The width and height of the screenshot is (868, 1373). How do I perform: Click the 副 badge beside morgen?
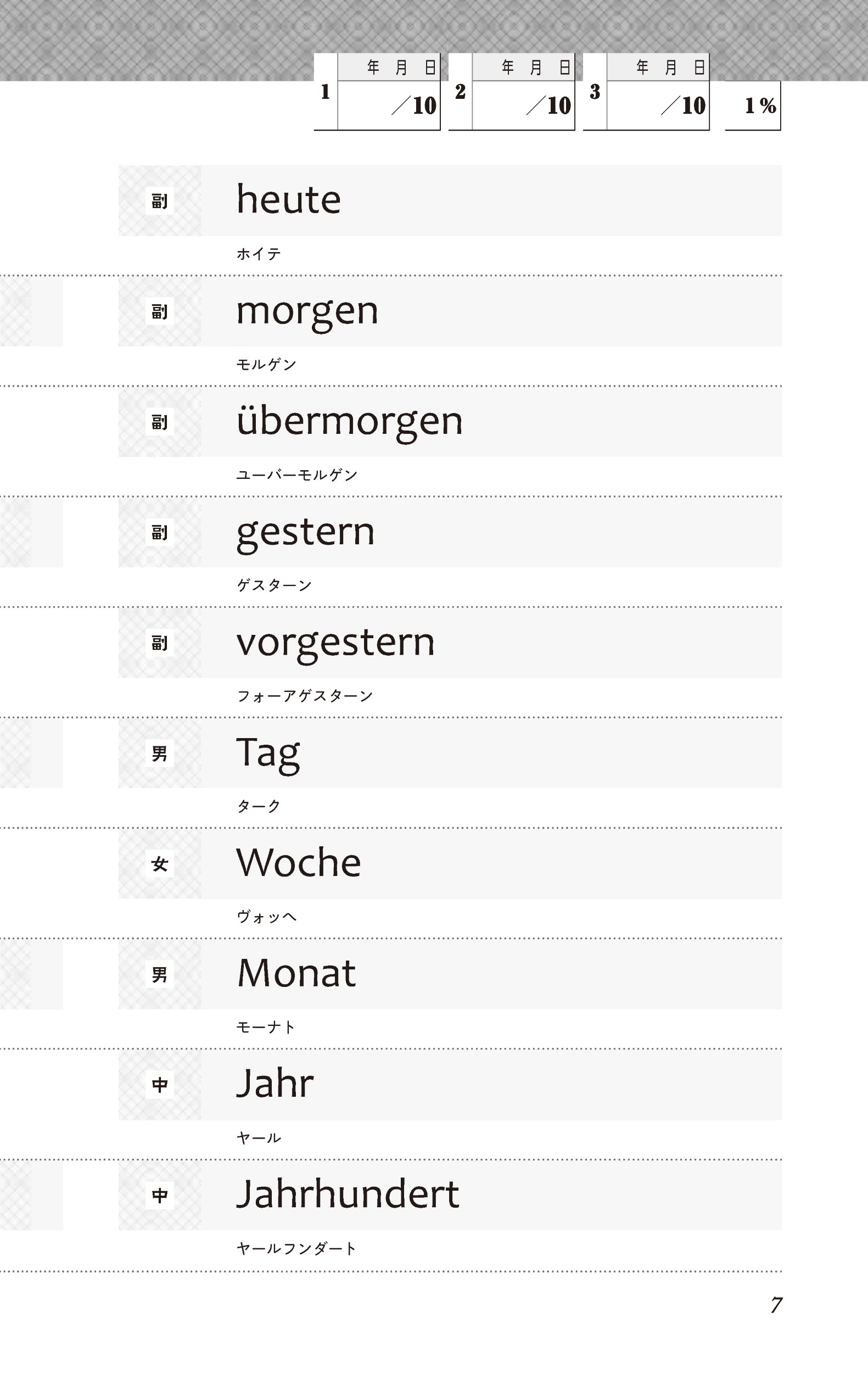pyautogui.click(x=160, y=312)
